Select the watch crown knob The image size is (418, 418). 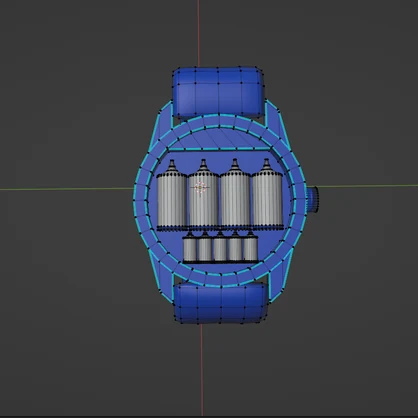coord(312,199)
